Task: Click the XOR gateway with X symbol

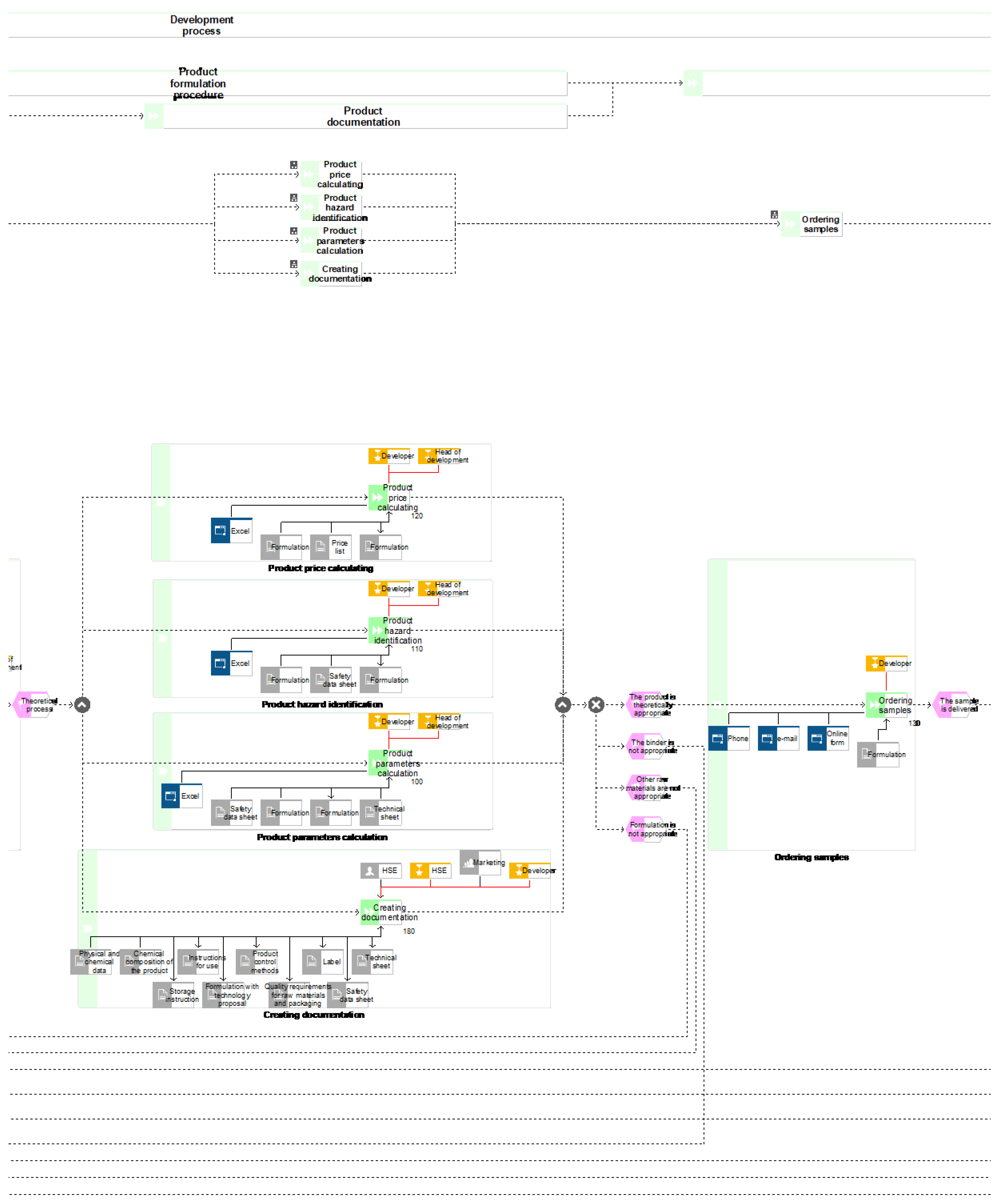Action: click(x=597, y=705)
